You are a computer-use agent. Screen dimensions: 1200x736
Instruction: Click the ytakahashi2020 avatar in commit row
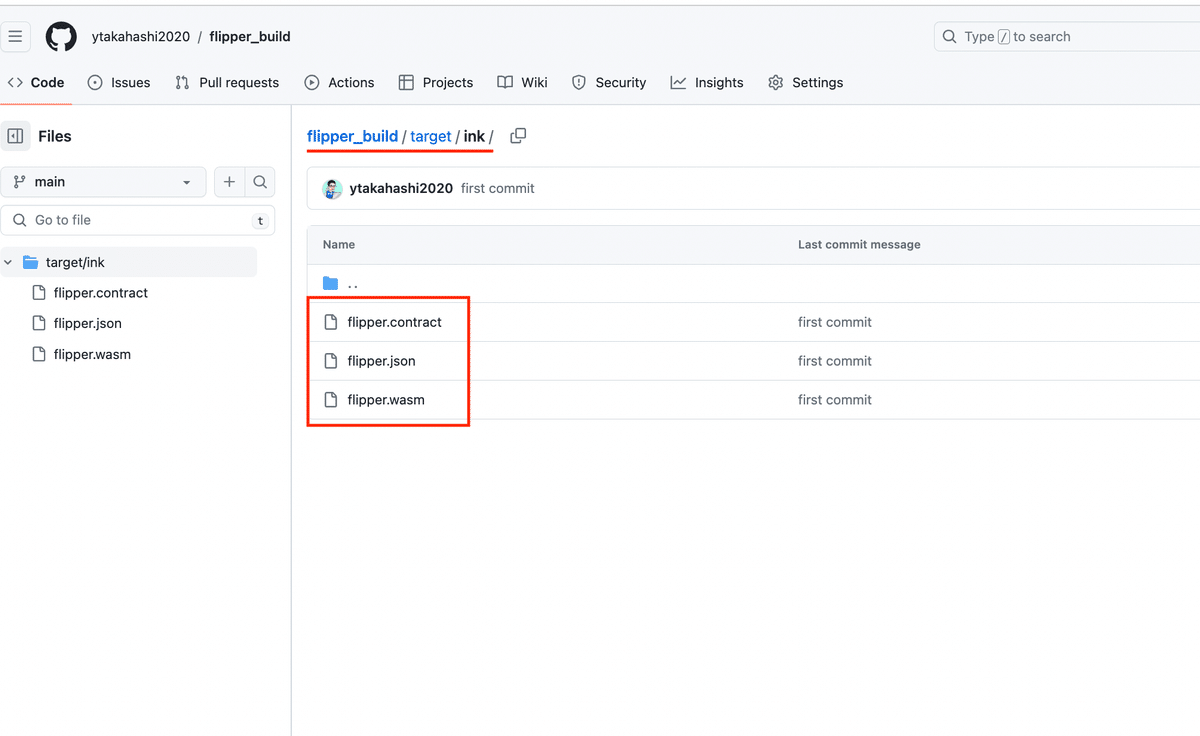point(332,188)
